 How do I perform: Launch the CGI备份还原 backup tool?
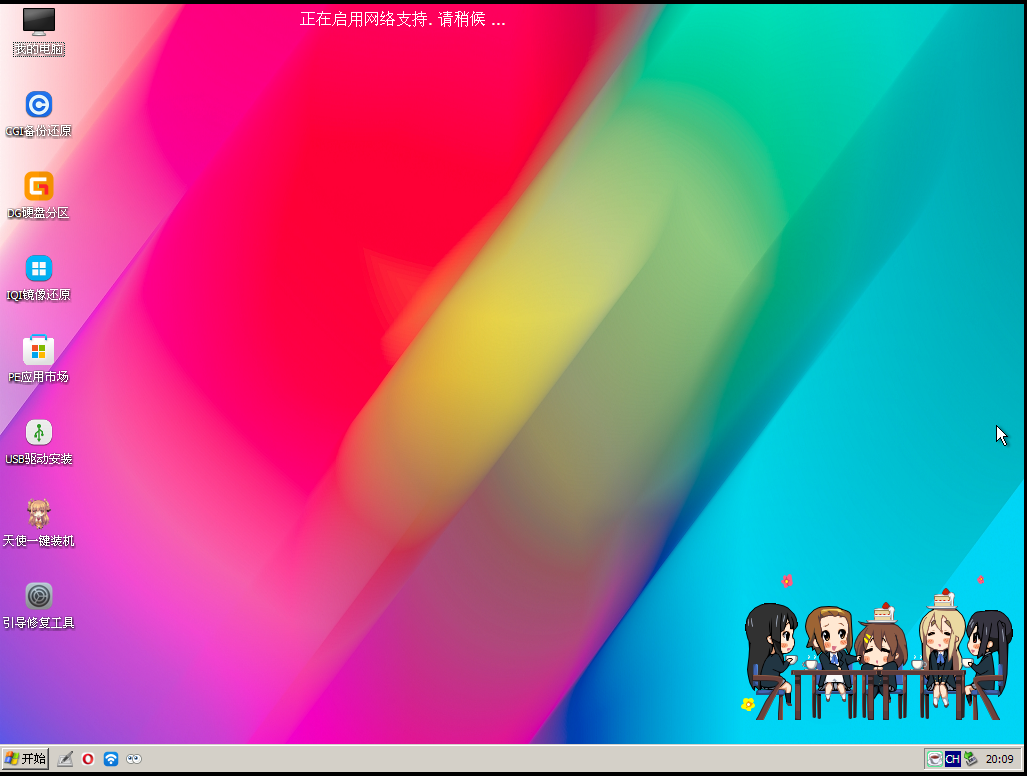coord(38,104)
